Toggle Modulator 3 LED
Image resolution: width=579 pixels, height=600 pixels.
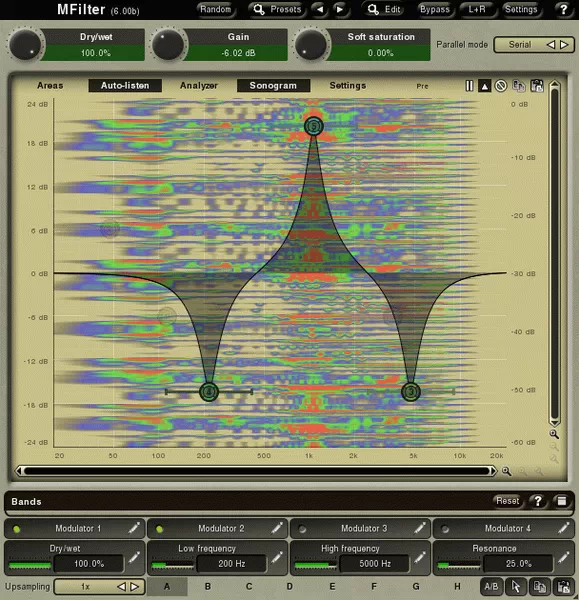pos(302,529)
